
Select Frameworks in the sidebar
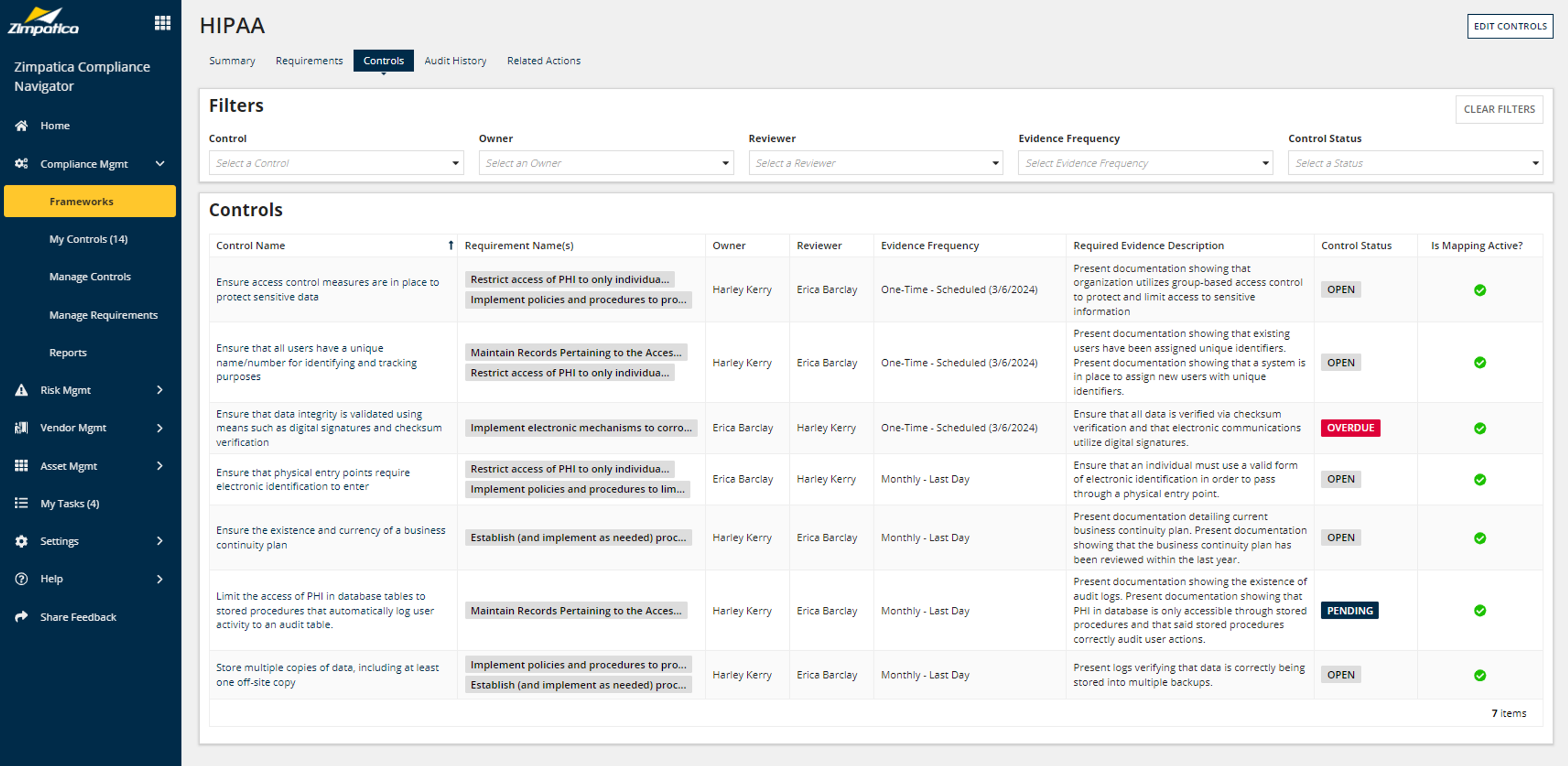[x=90, y=201]
